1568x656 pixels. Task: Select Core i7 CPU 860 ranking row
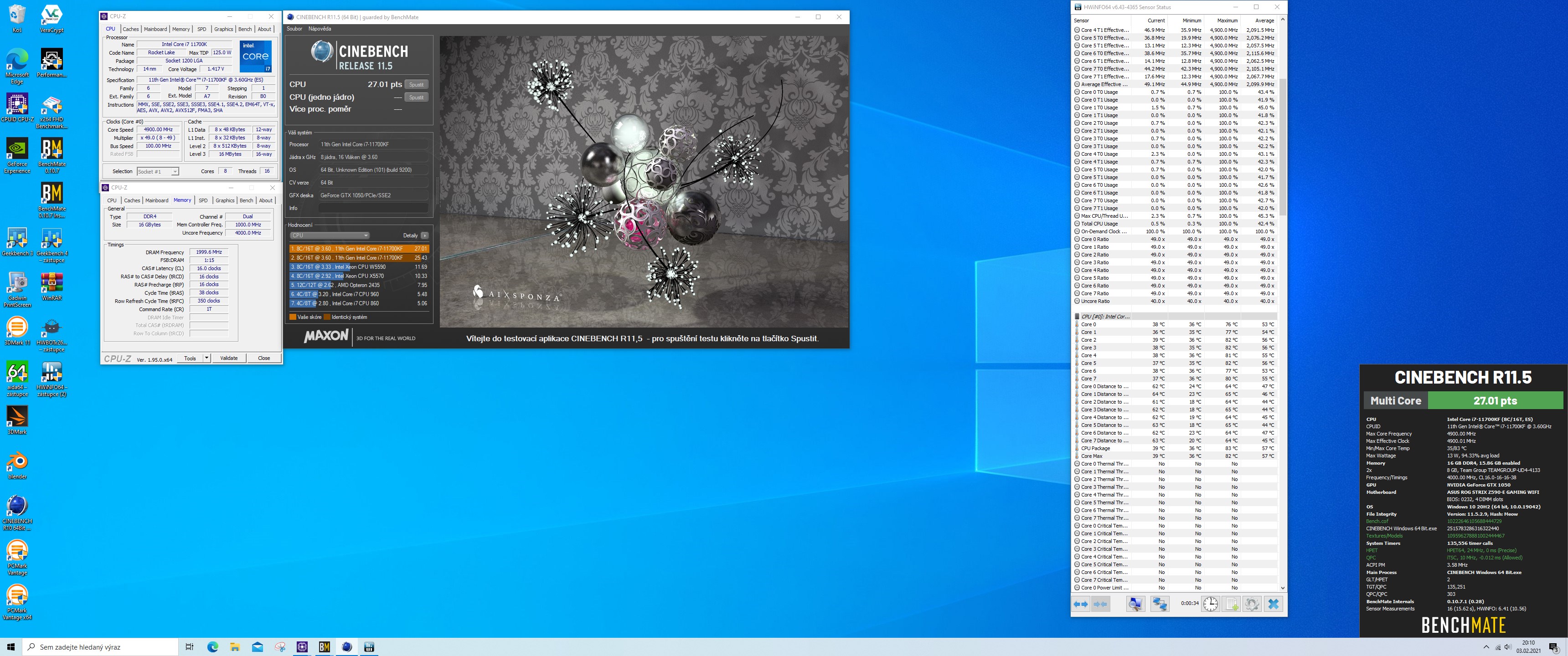tap(359, 303)
